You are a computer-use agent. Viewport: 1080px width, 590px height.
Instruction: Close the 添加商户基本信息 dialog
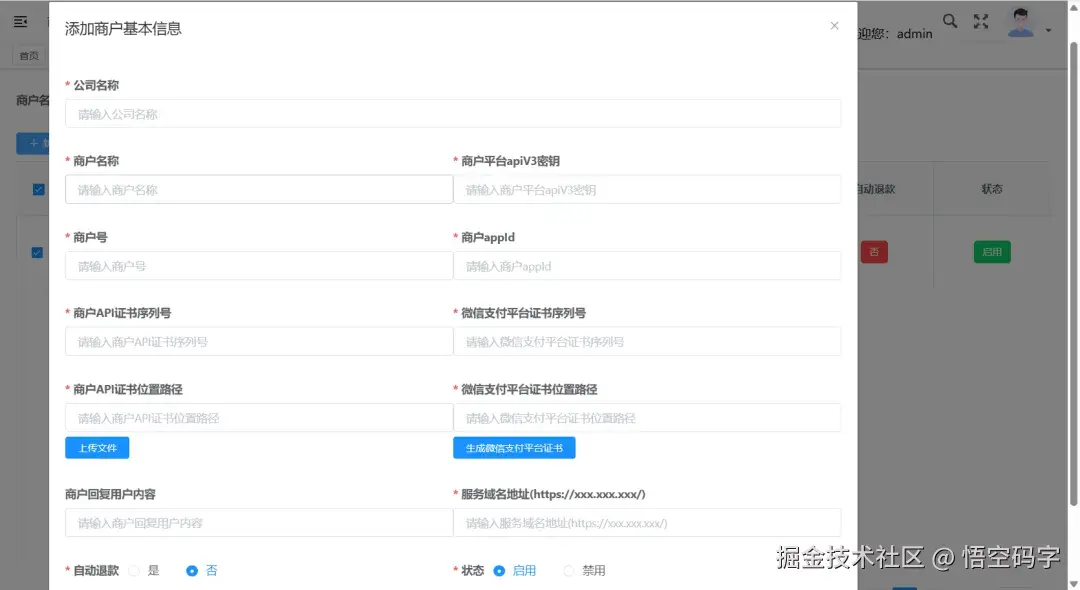pos(834,26)
